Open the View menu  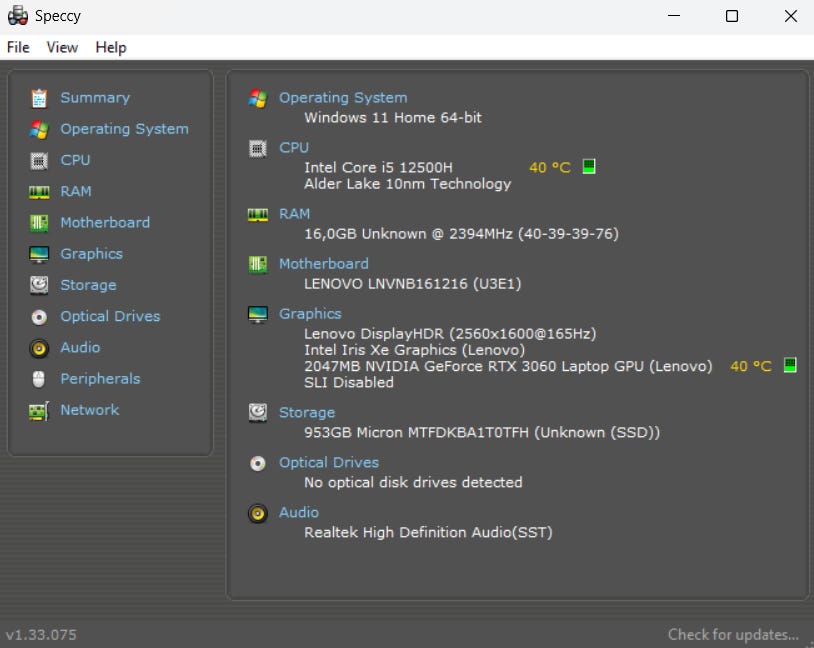tap(62, 47)
